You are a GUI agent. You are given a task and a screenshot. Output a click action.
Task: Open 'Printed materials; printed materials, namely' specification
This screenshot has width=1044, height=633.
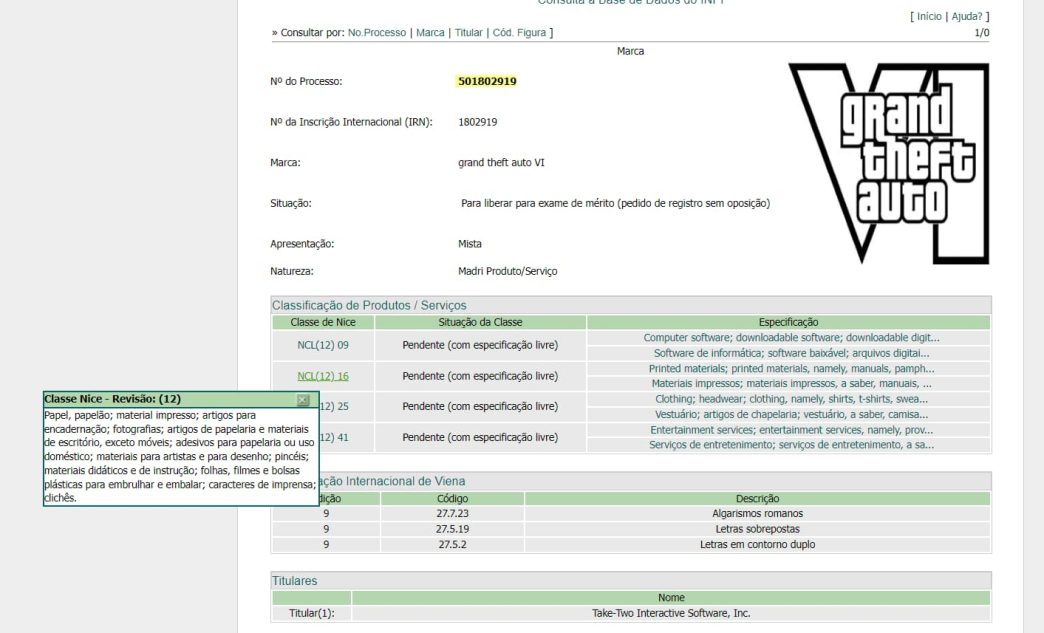point(791,369)
